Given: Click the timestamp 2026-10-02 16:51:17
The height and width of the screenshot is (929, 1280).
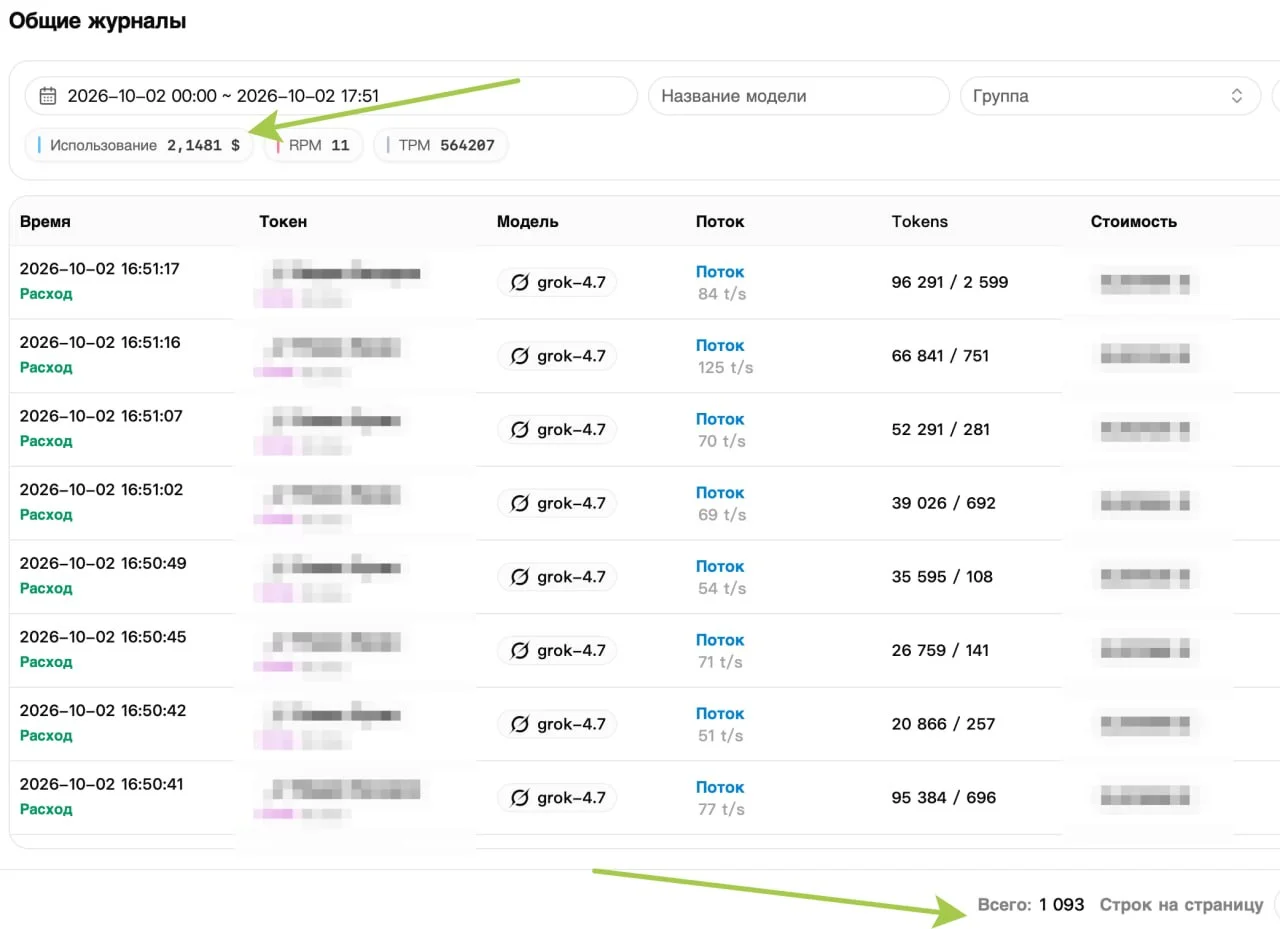Looking at the screenshot, I should click(x=100, y=269).
